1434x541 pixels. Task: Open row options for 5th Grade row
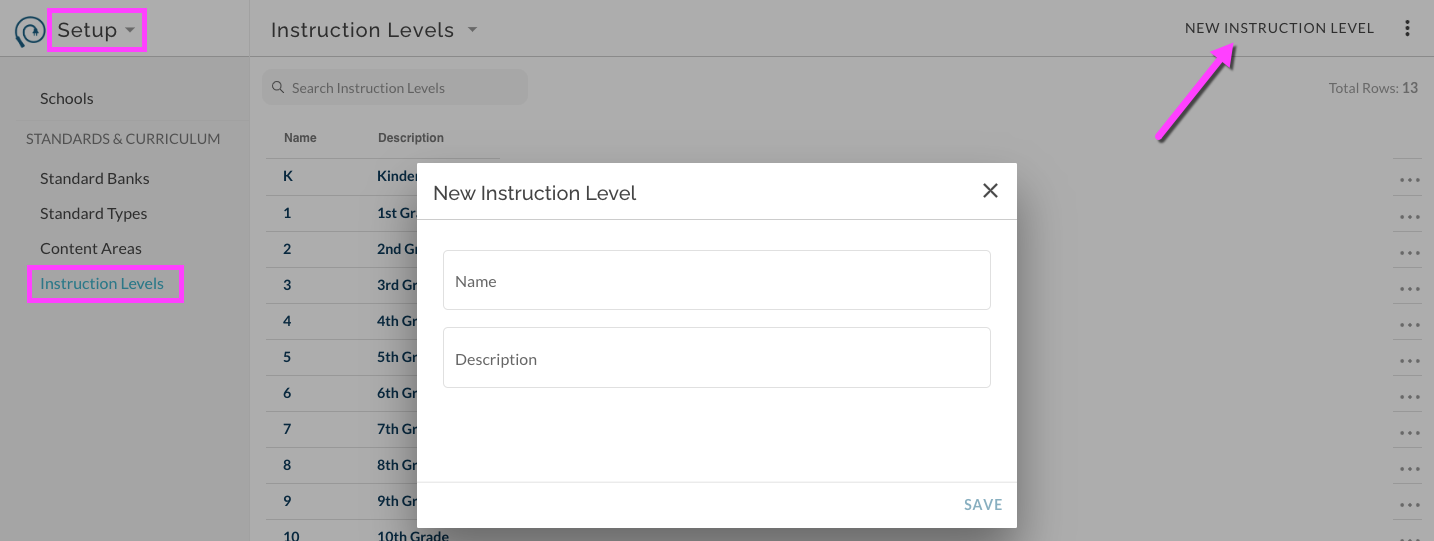1410,360
